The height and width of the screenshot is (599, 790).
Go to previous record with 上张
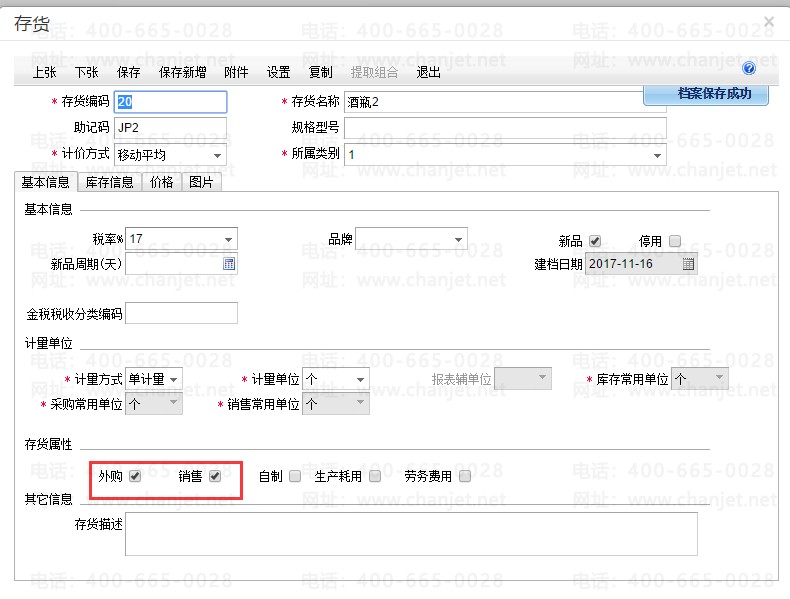(x=44, y=73)
